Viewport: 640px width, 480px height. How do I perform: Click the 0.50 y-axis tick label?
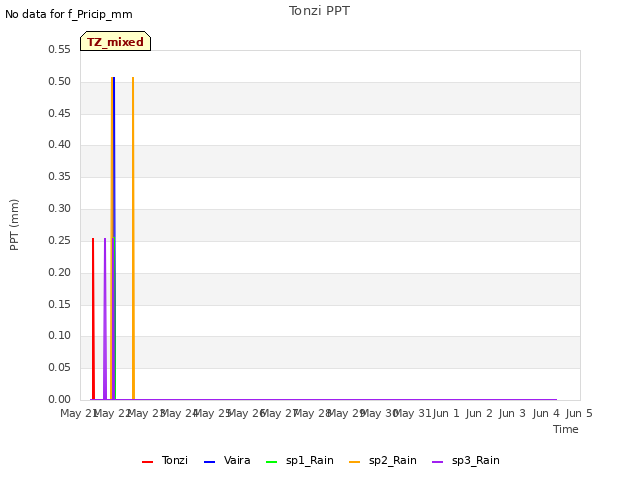(60, 81)
